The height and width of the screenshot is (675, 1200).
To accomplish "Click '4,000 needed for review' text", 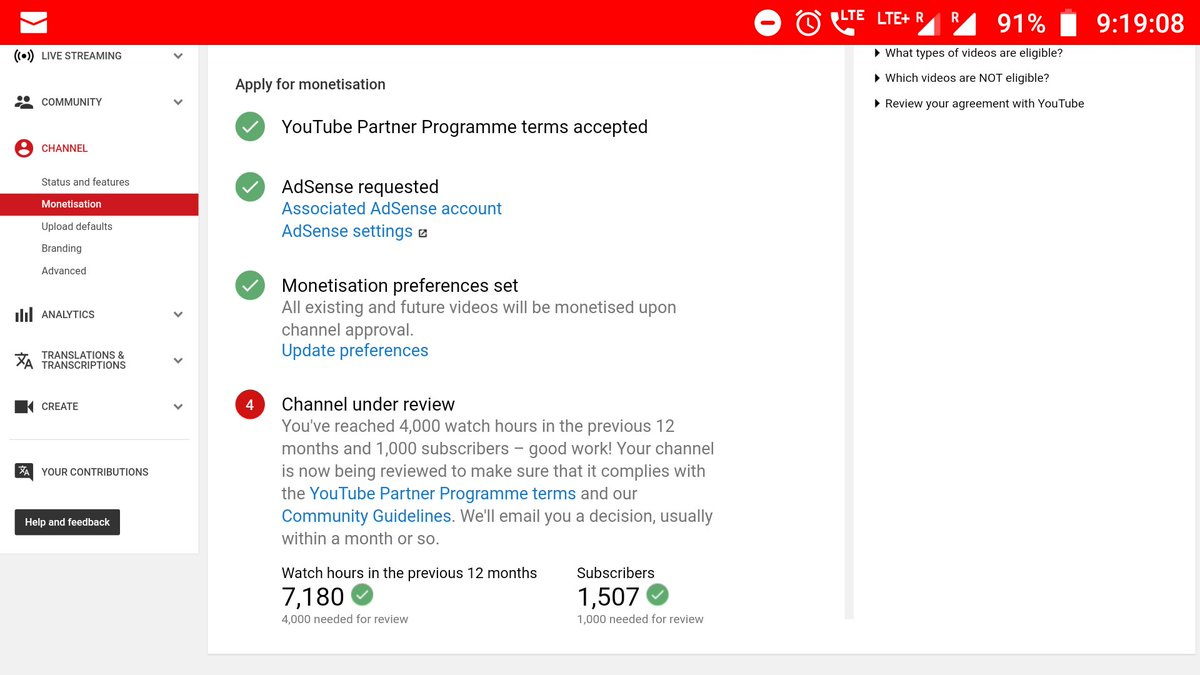I will [345, 619].
